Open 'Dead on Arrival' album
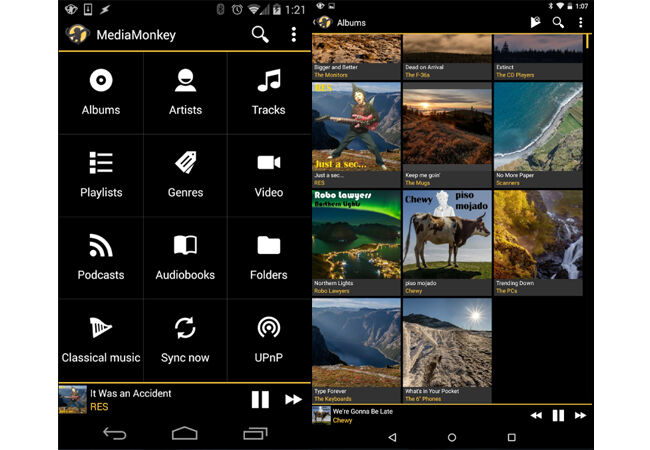This screenshot has height=450, width=650. [x=447, y=57]
